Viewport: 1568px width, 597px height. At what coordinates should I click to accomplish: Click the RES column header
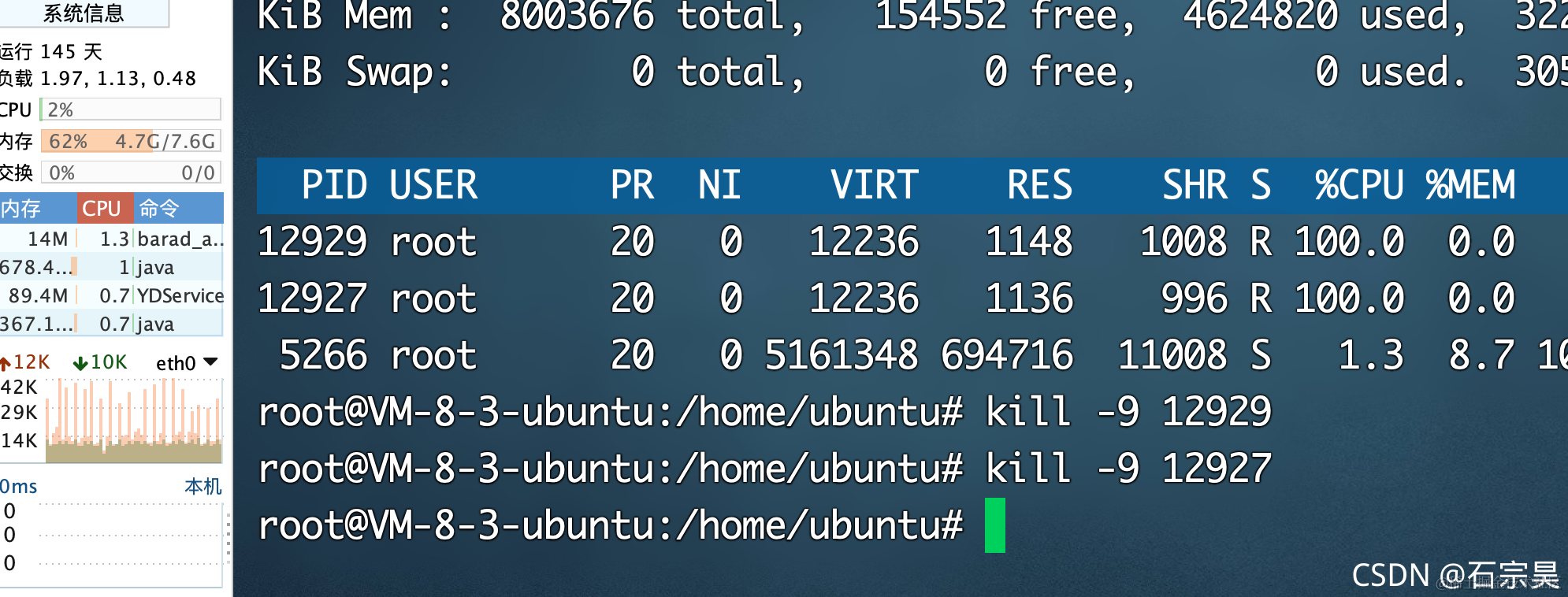click(1039, 185)
